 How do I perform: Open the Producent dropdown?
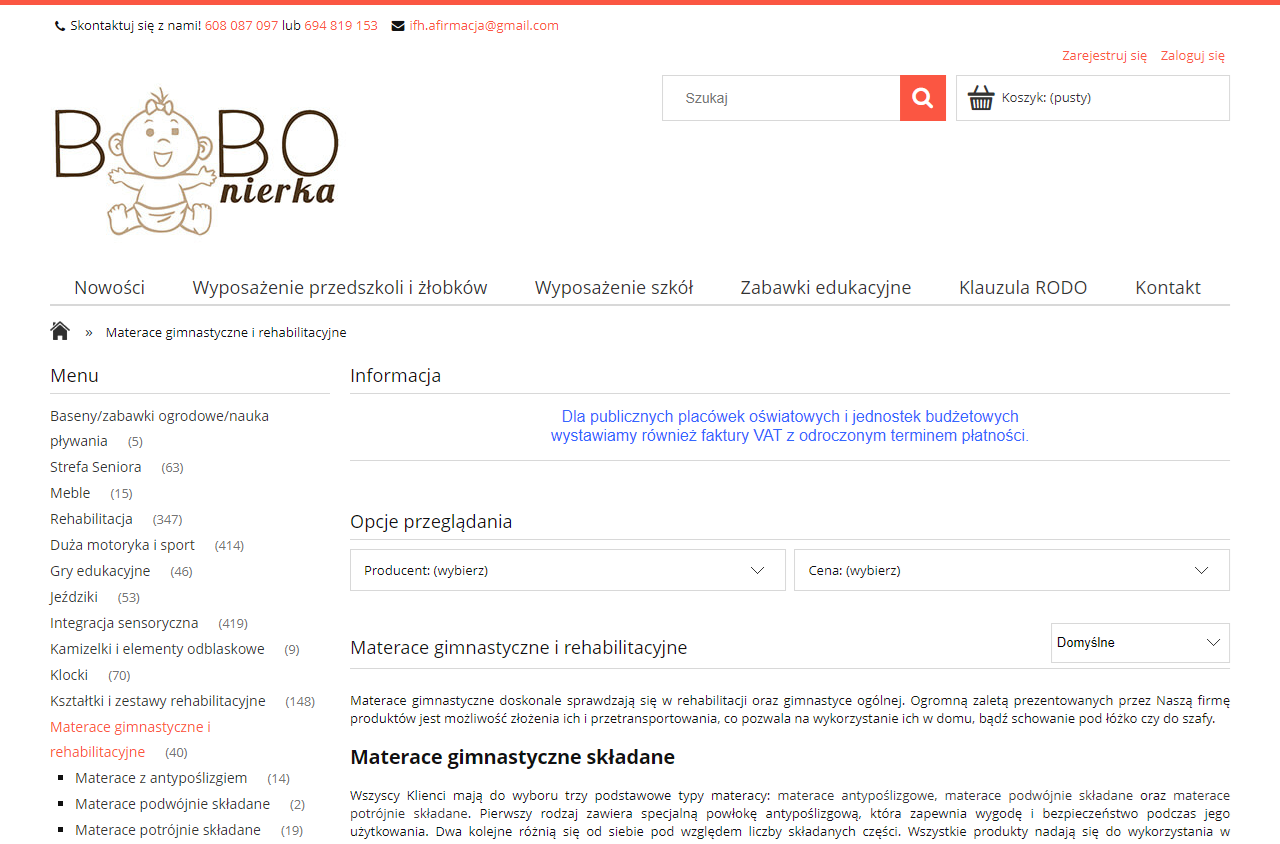pos(567,569)
